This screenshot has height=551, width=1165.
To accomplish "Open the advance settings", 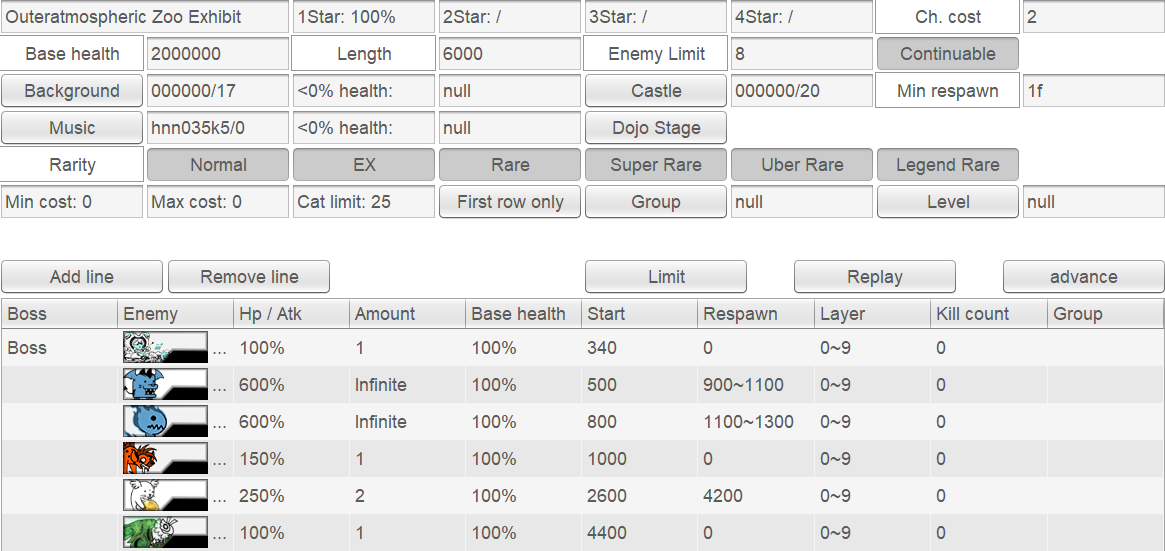I will coord(1083,277).
